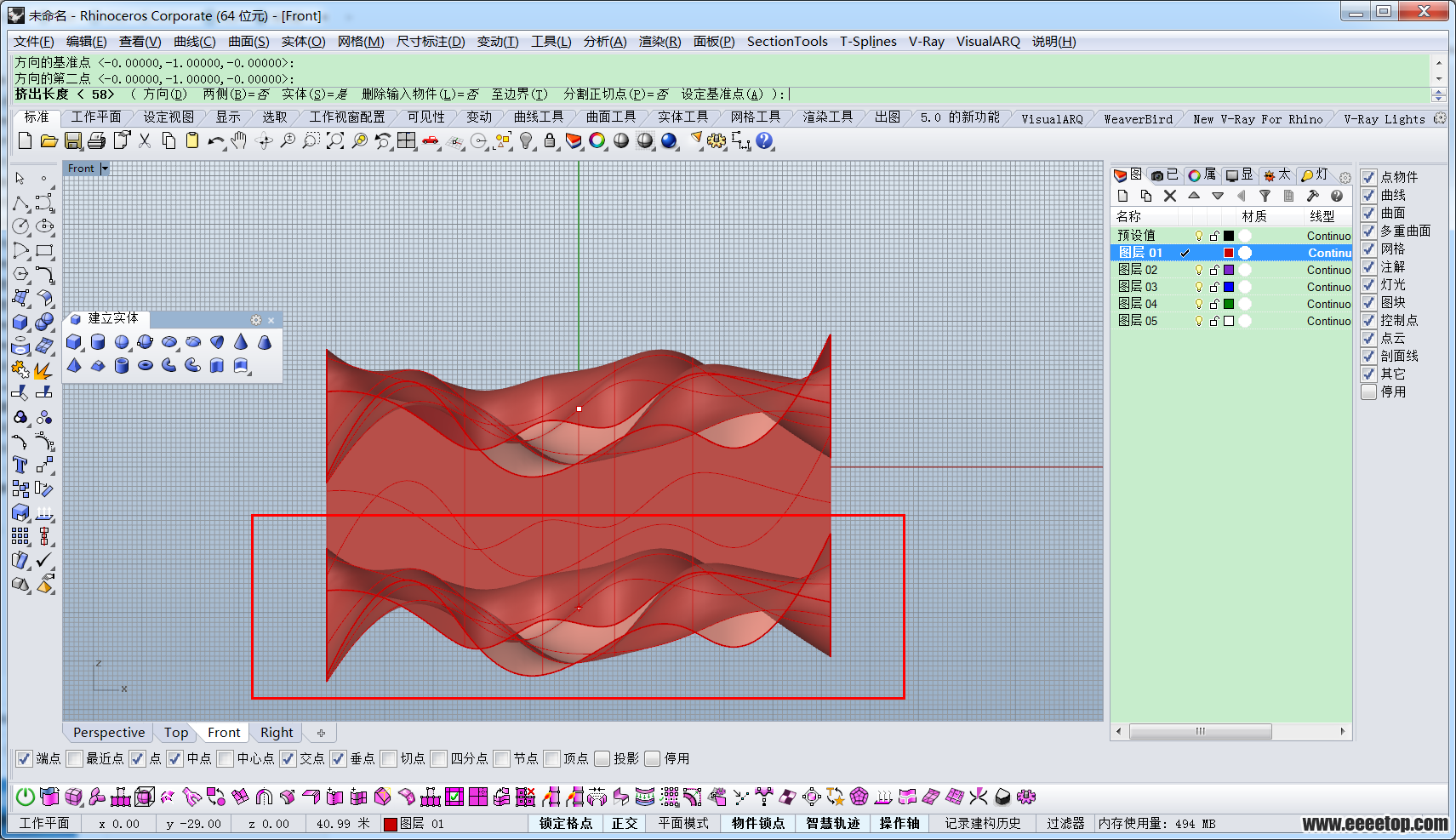Screen dimensions: 1456x840
Task: Click the light bulb Hide Objects icon
Action: (x=527, y=141)
